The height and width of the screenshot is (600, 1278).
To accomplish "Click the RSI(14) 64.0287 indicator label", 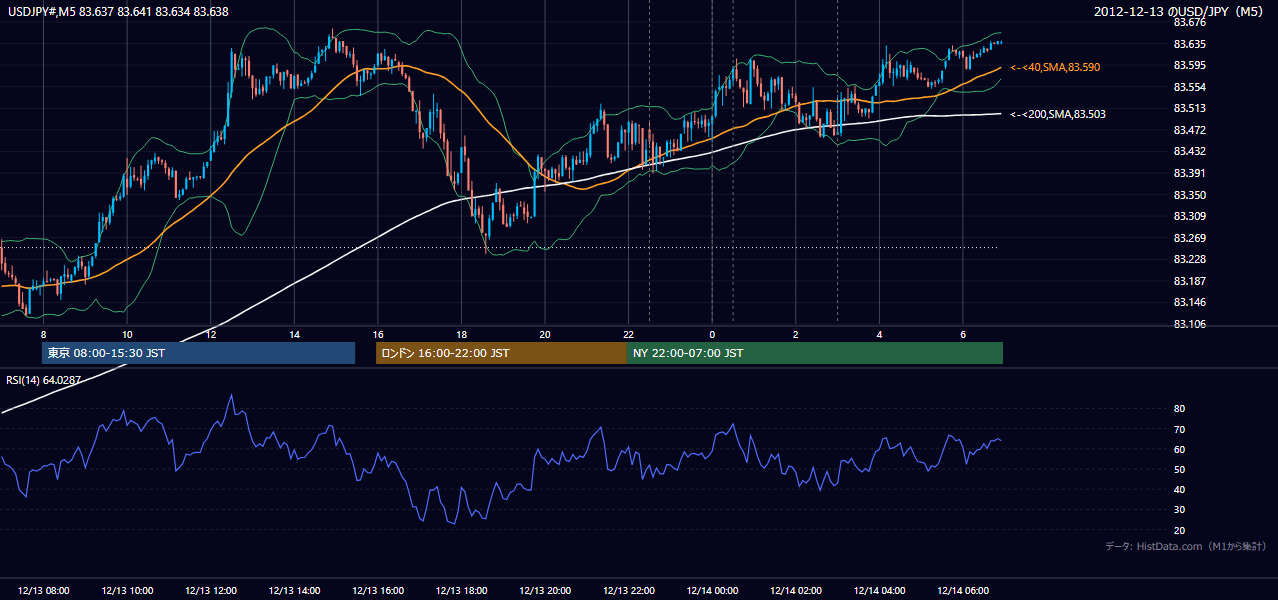I will click(43, 380).
